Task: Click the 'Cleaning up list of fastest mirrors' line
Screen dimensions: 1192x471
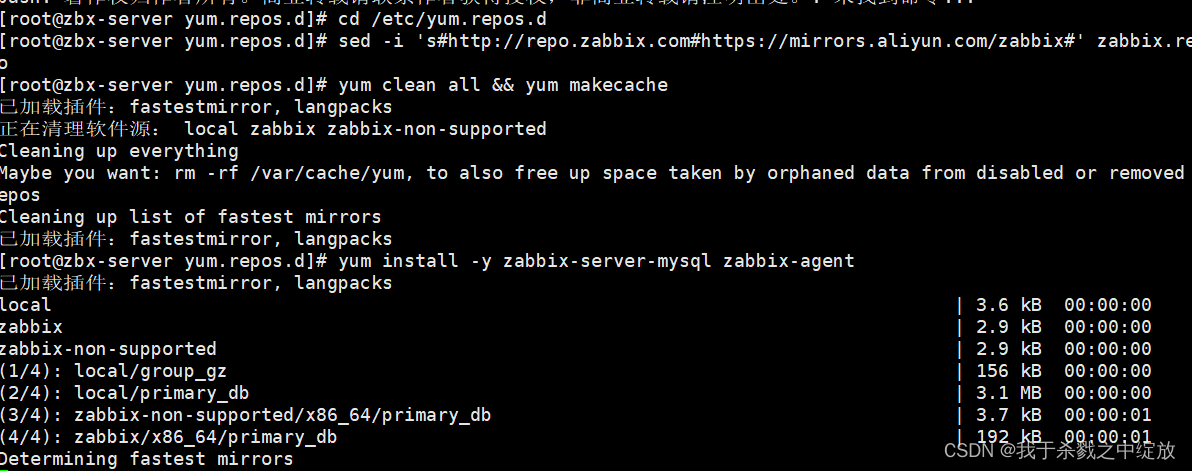Action: click(190, 217)
